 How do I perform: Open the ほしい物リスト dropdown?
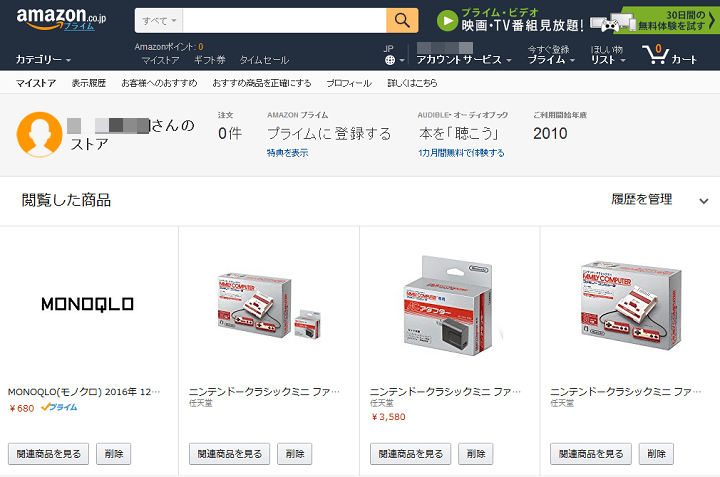point(608,55)
